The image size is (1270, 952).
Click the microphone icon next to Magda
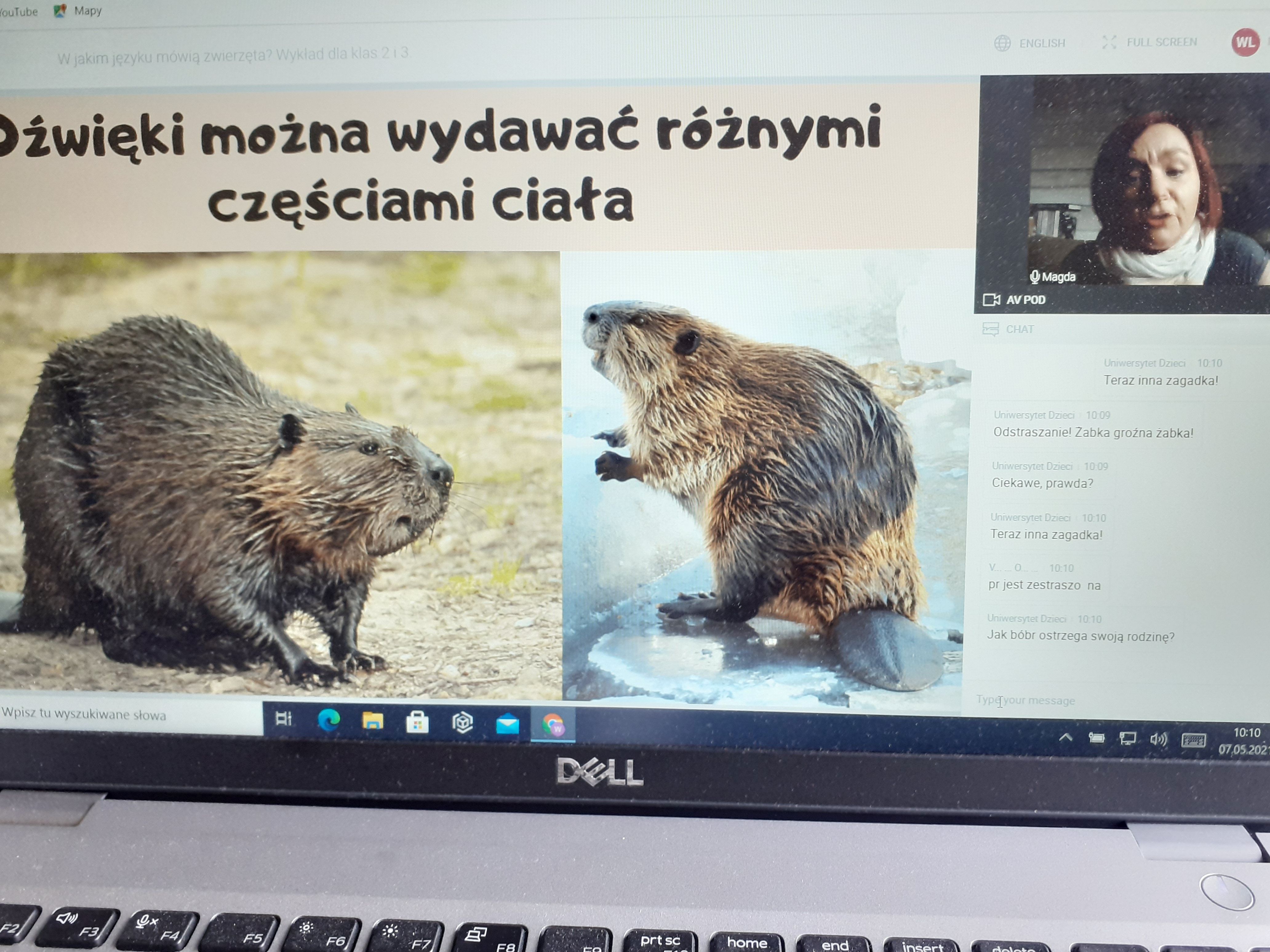pyautogui.click(x=1035, y=277)
